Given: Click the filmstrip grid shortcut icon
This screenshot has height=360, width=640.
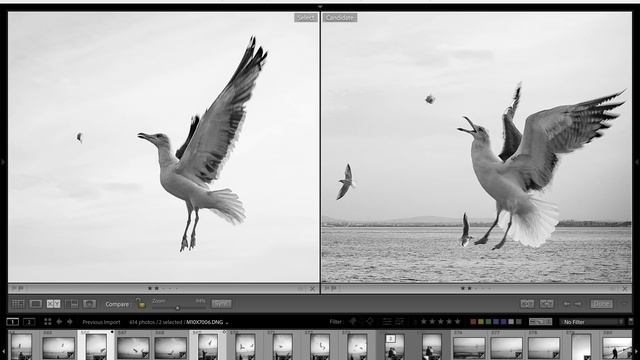Looking at the screenshot, I should (48, 322).
